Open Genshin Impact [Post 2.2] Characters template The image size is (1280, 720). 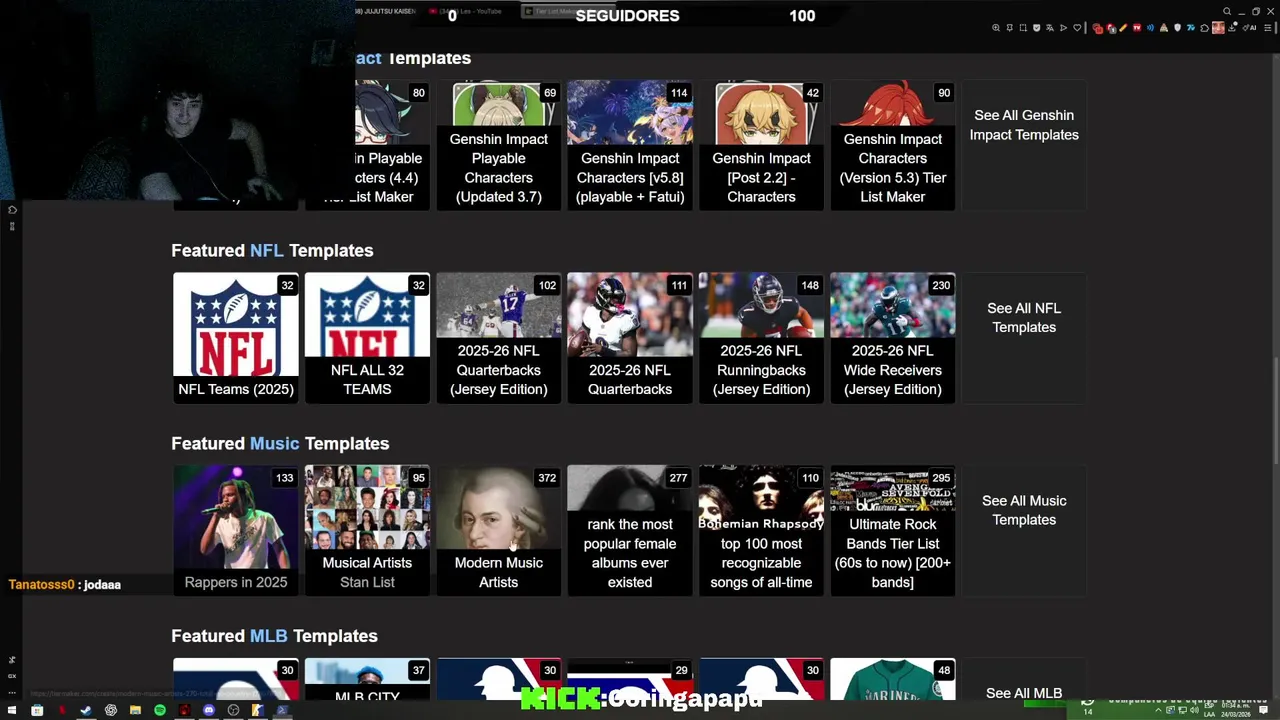(x=761, y=146)
